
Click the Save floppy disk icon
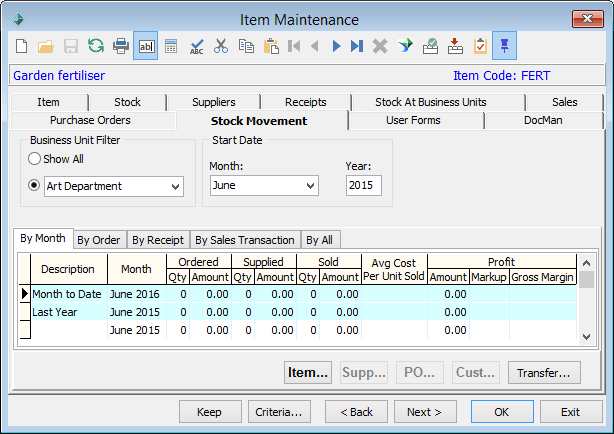click(x=70, y=46)
